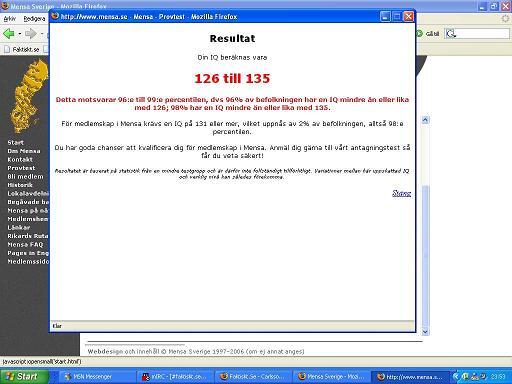Switch to Mensa Sverige Firefox taskbar window
Viewport: 512px width, 384px height.
[x=332, y=377]
